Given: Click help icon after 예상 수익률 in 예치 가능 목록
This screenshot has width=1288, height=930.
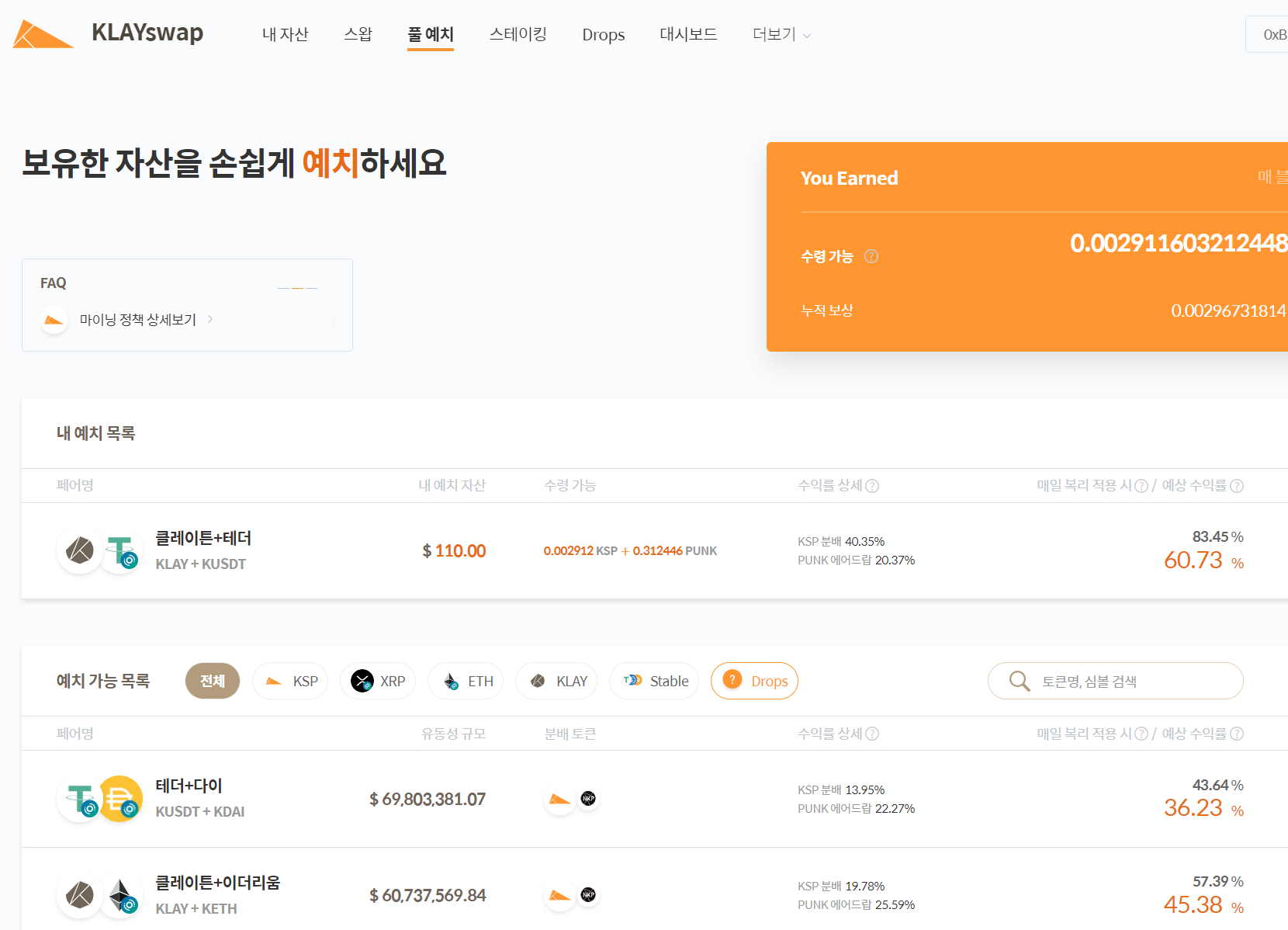Looking at the screenshot, I should click(x=1237, y=734).
